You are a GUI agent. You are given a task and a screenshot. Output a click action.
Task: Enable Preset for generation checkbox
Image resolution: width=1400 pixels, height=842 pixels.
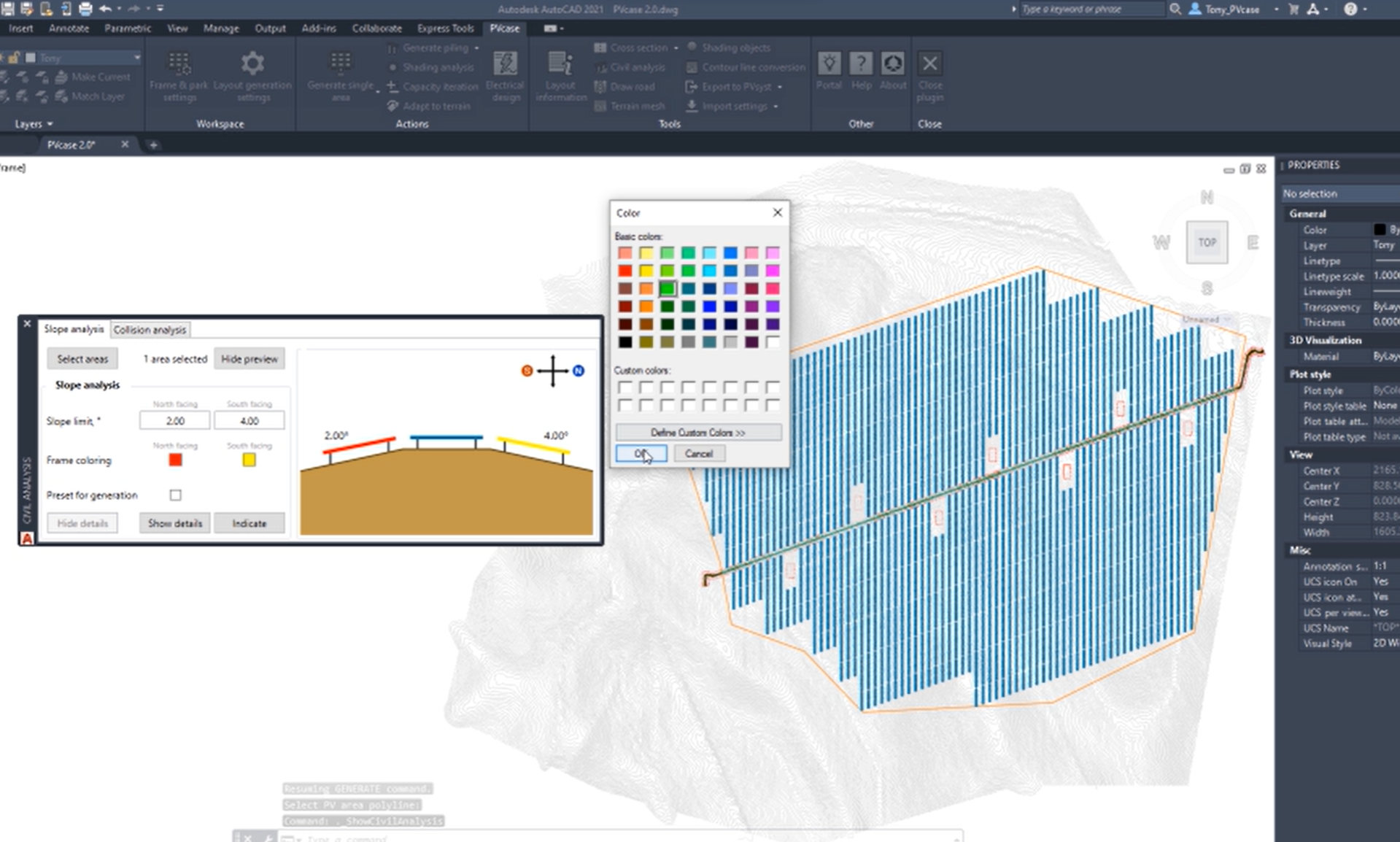[174, 495]
